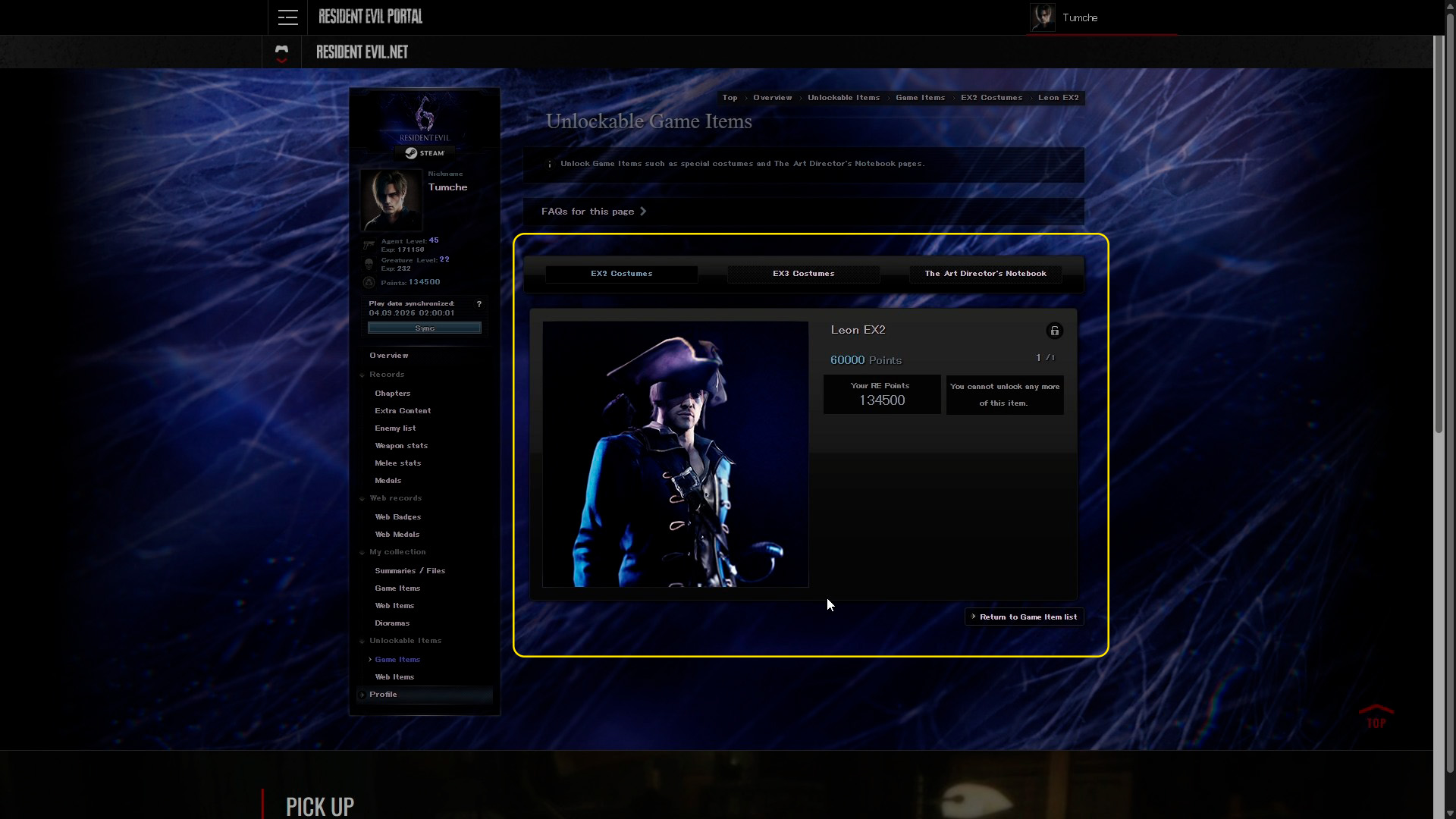
Task: Open Game Items under My collection
Action: pos(397,588)
